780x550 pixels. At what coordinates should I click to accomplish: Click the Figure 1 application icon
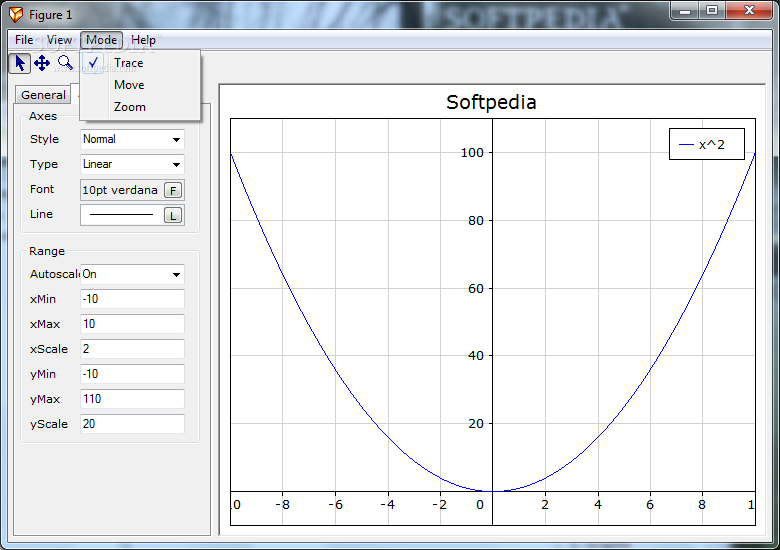(x=16, y=15)
